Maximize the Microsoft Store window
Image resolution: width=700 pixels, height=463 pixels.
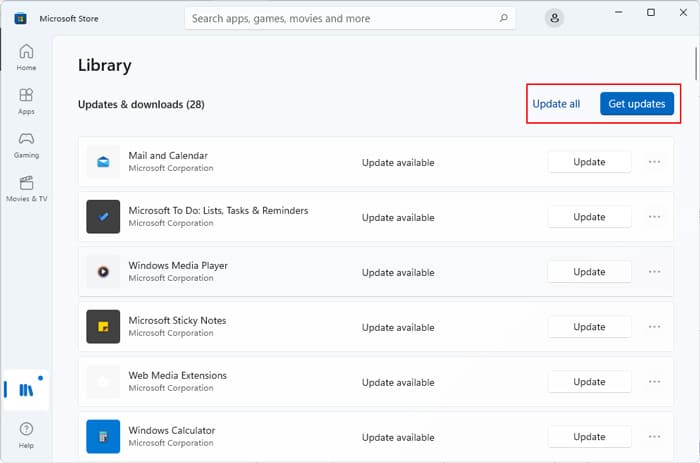click(651, 13)
